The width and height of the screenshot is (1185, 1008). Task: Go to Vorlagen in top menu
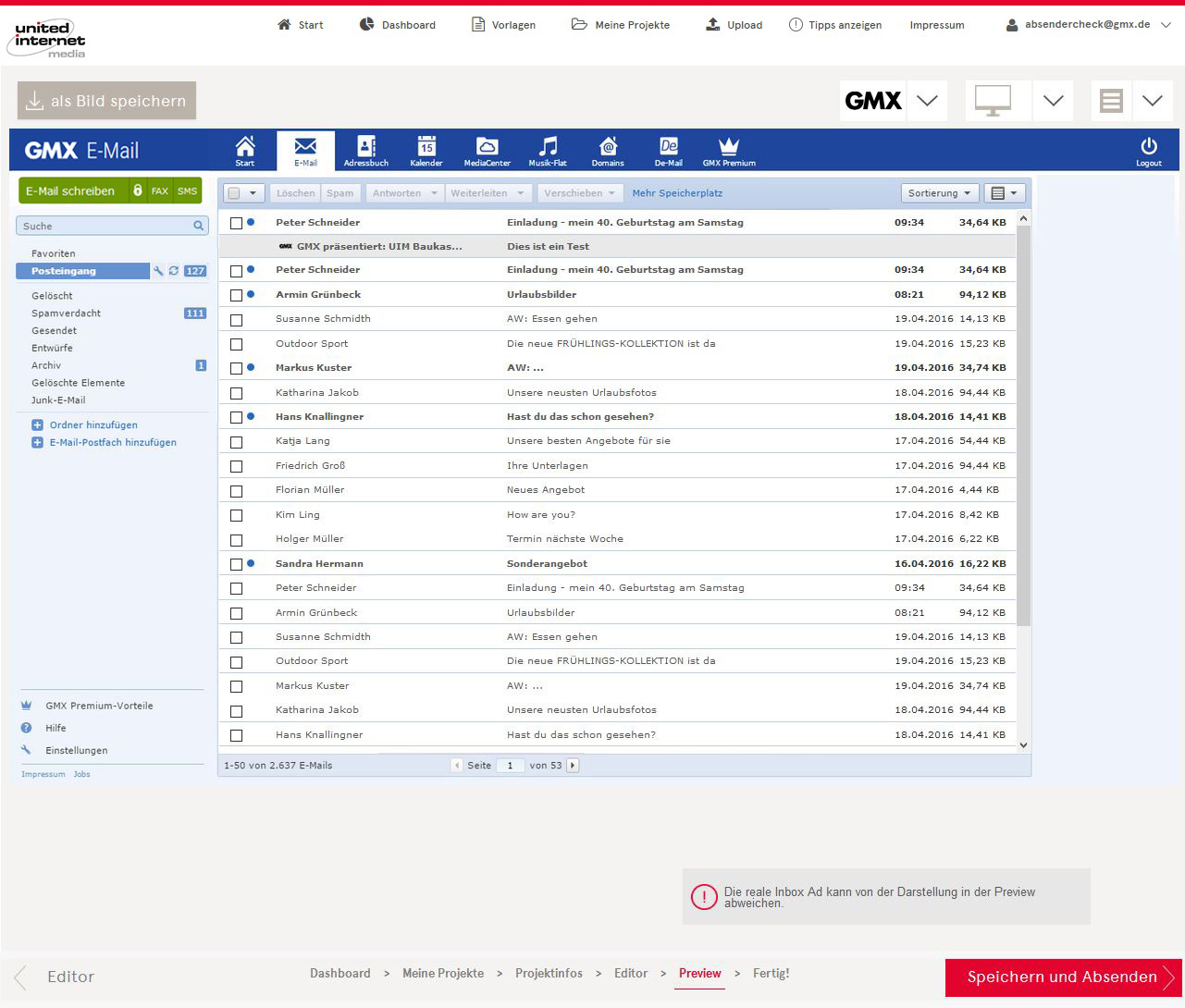[x=503, y=25]
